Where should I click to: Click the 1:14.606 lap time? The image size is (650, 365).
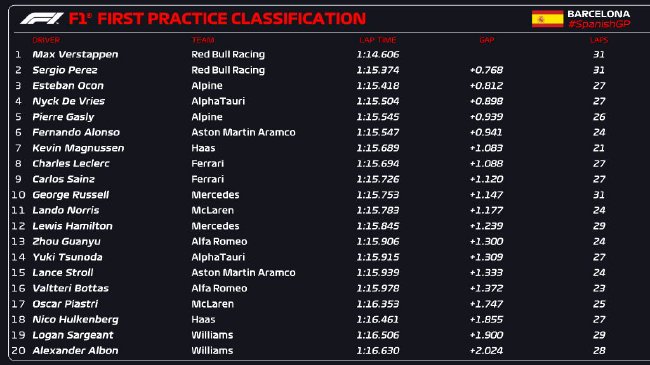pyautogui.click(x=378, y=54)
